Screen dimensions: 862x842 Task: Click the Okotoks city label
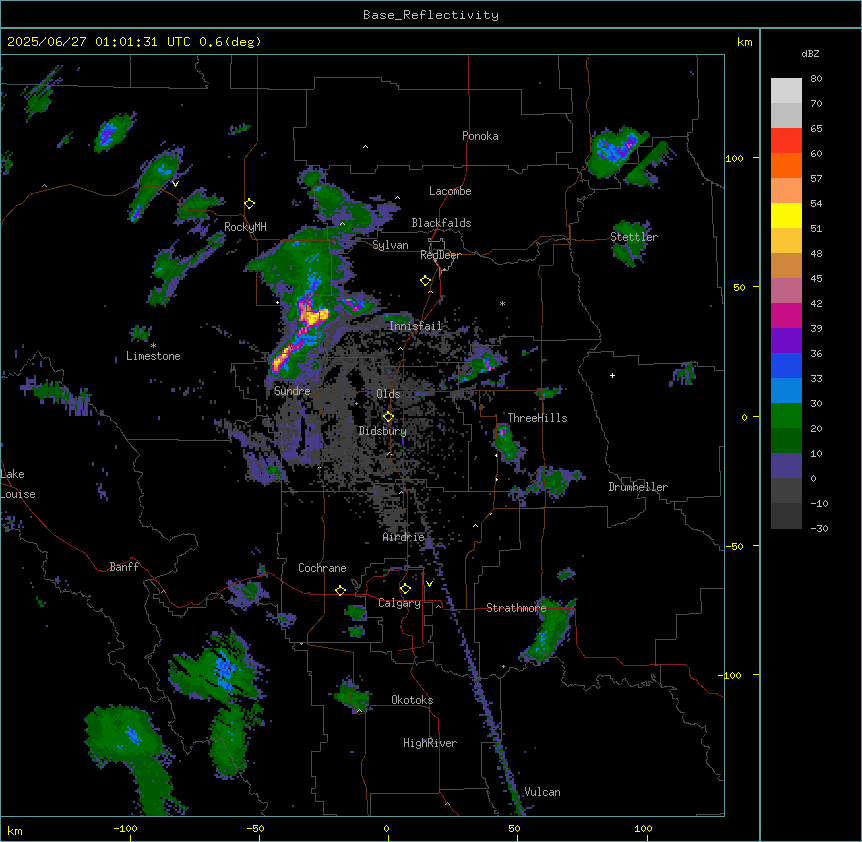[x=412, y=700]
